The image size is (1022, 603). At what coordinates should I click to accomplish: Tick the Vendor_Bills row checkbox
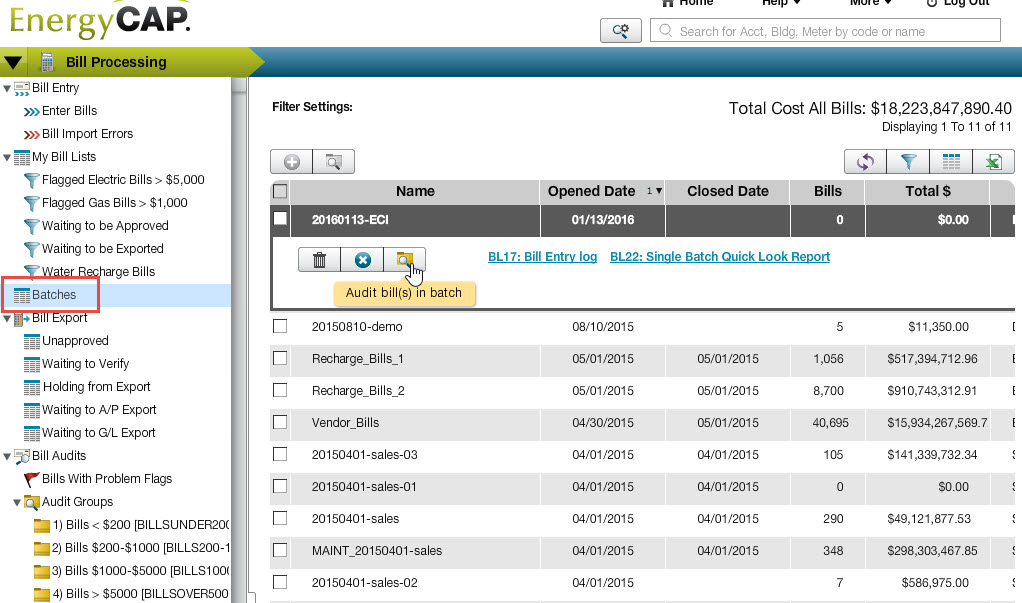(x=280, y=423)
